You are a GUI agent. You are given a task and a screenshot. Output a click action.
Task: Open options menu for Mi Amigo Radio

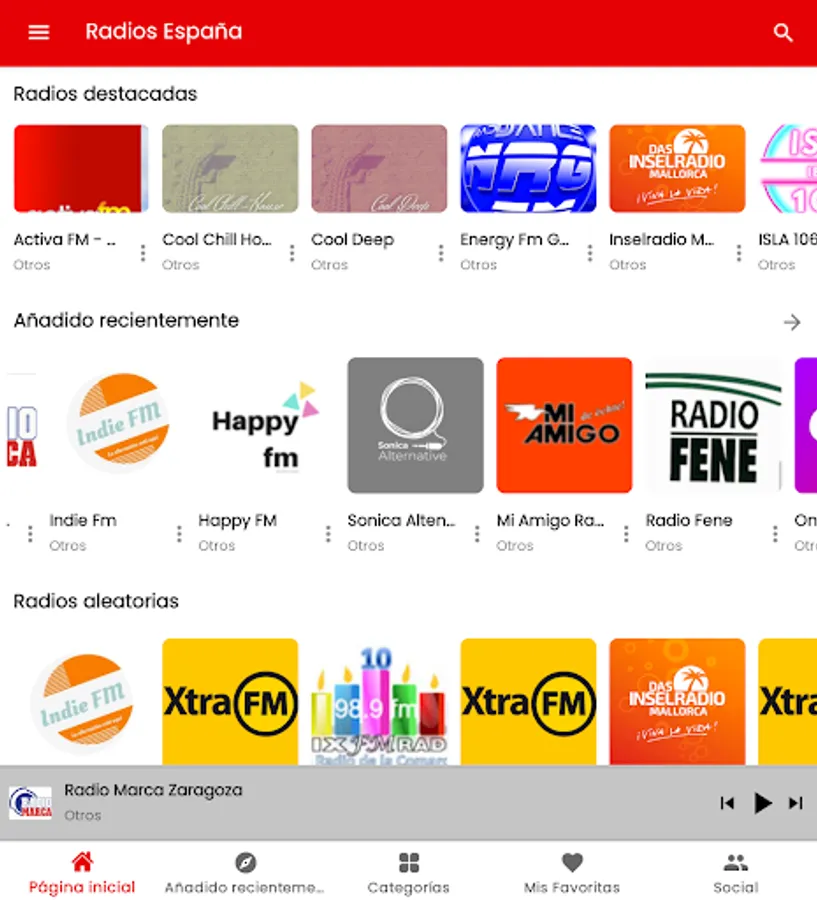[x=626, y=534]
